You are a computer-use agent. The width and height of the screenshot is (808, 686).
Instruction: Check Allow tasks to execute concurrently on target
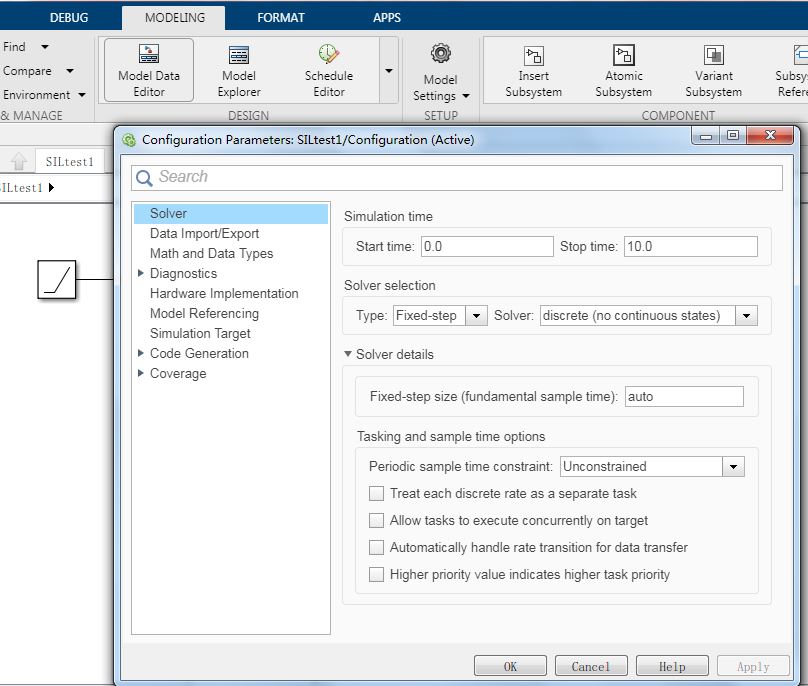(377, 520)
